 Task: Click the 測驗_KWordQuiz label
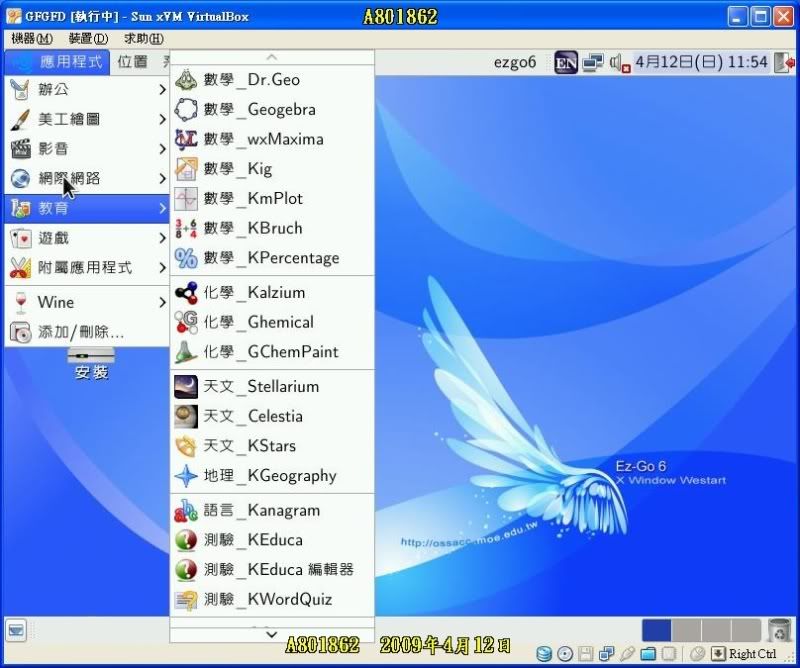tap(268, 600)
